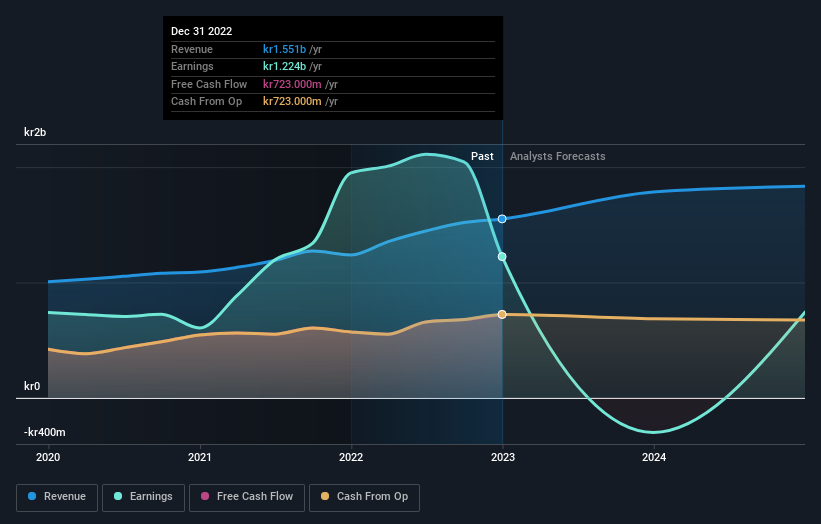Click the Free Cash Flow label in tooltip
The image size is (821, 524).
point(209,84)
